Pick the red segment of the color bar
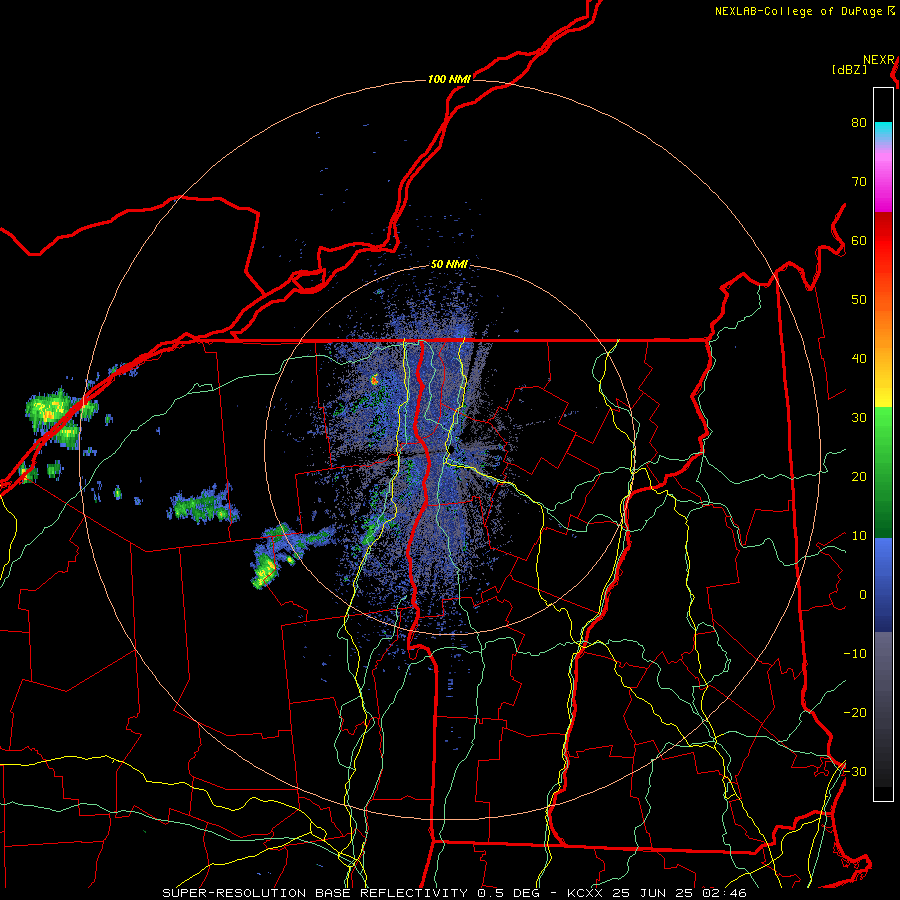This screenshot has height=900, width=900. (x=883, y=241)
